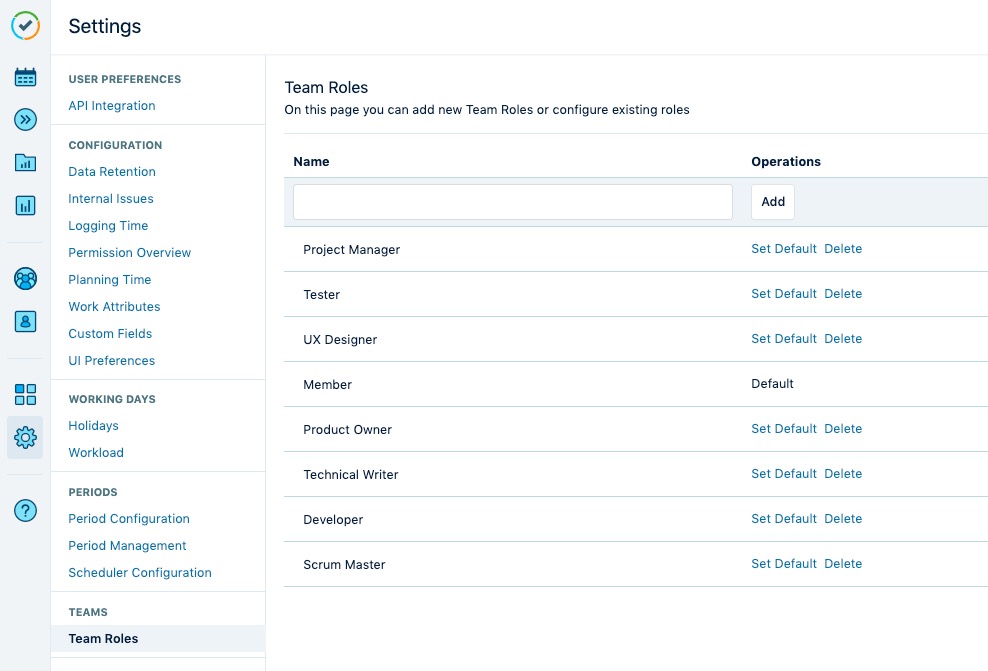Image resolution: width=988 pixels, height=671 pixels.
Task: Select Period Management in sidebar
Action: coord(127,546)
